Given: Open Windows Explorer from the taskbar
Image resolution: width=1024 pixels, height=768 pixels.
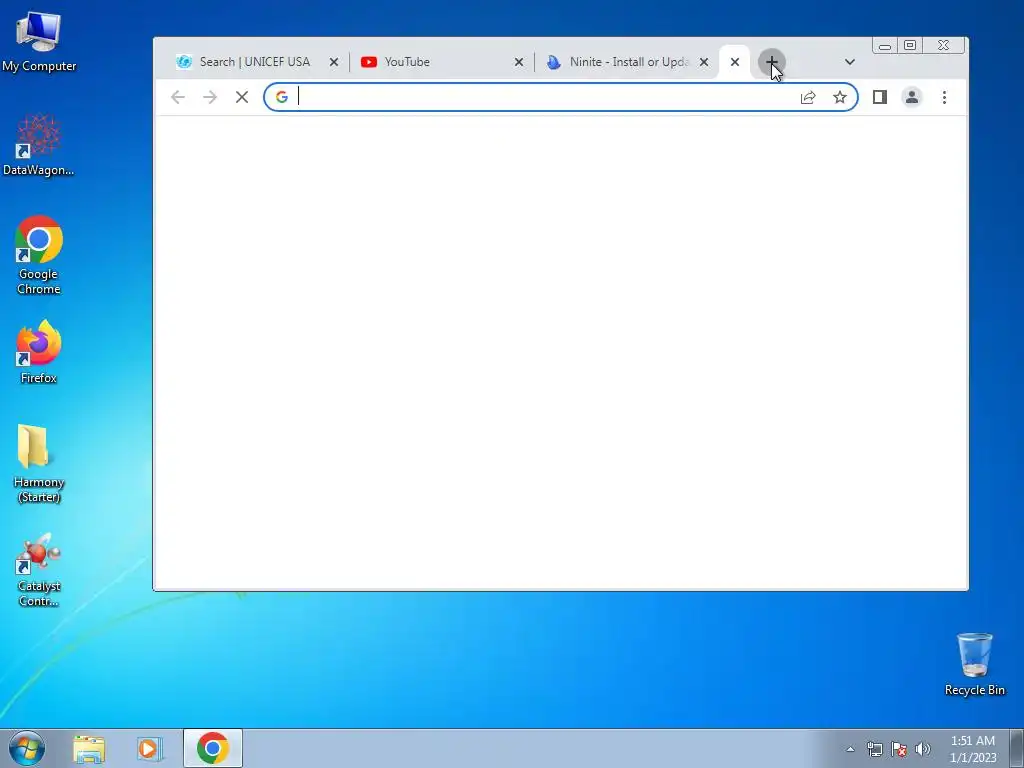Looking at the screenshot, I should pos(89,749).
